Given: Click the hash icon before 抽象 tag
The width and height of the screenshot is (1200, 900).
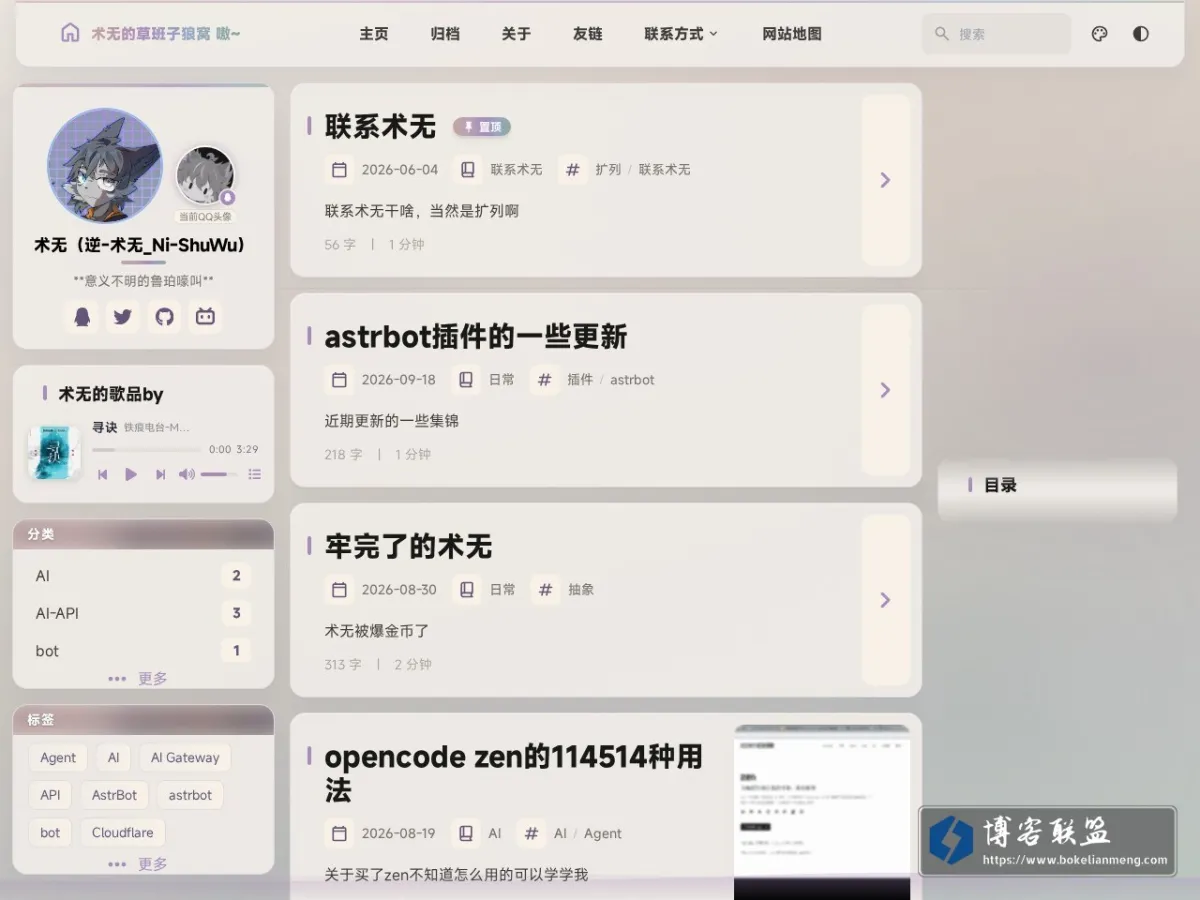Looking at the screenshot, I should 545,590.
